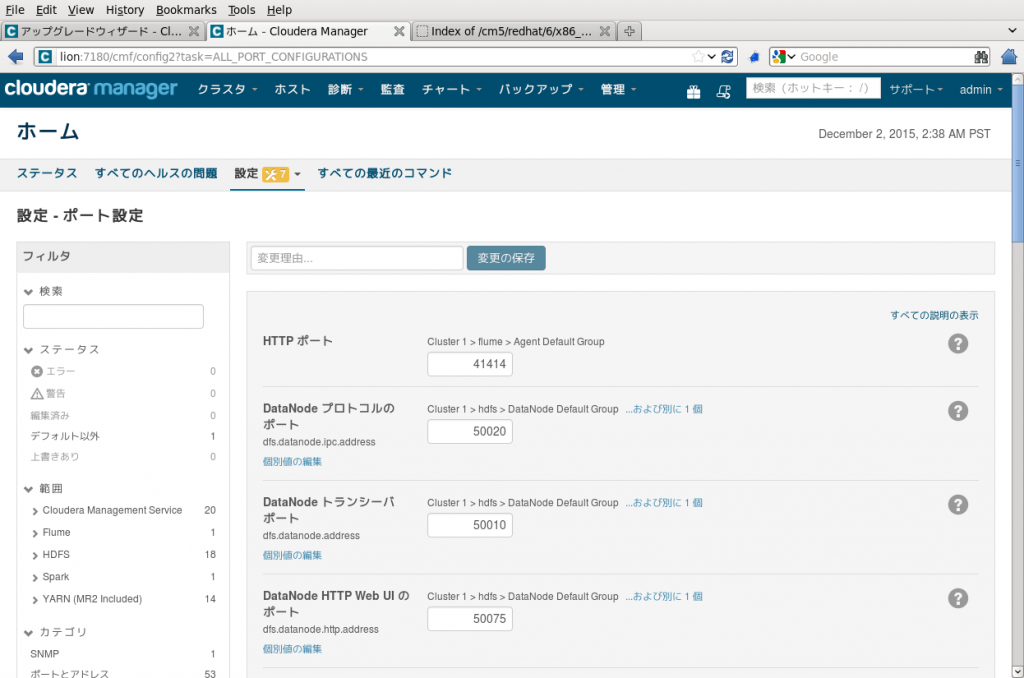1024x678 pixels.
Task: Show help for DataNode プロトコルのポート
Action: coord(958,411)
